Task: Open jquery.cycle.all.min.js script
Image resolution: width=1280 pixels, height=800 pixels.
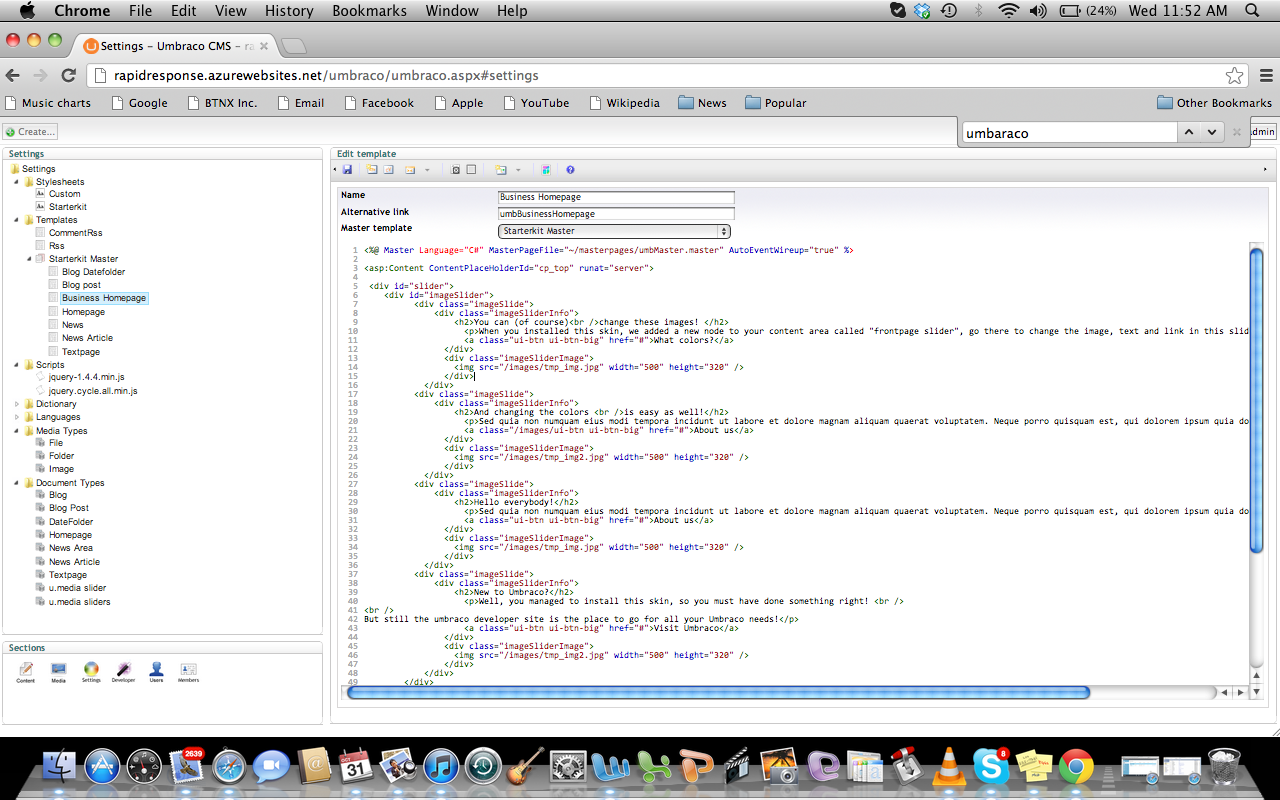Action: tap(92, 391)
